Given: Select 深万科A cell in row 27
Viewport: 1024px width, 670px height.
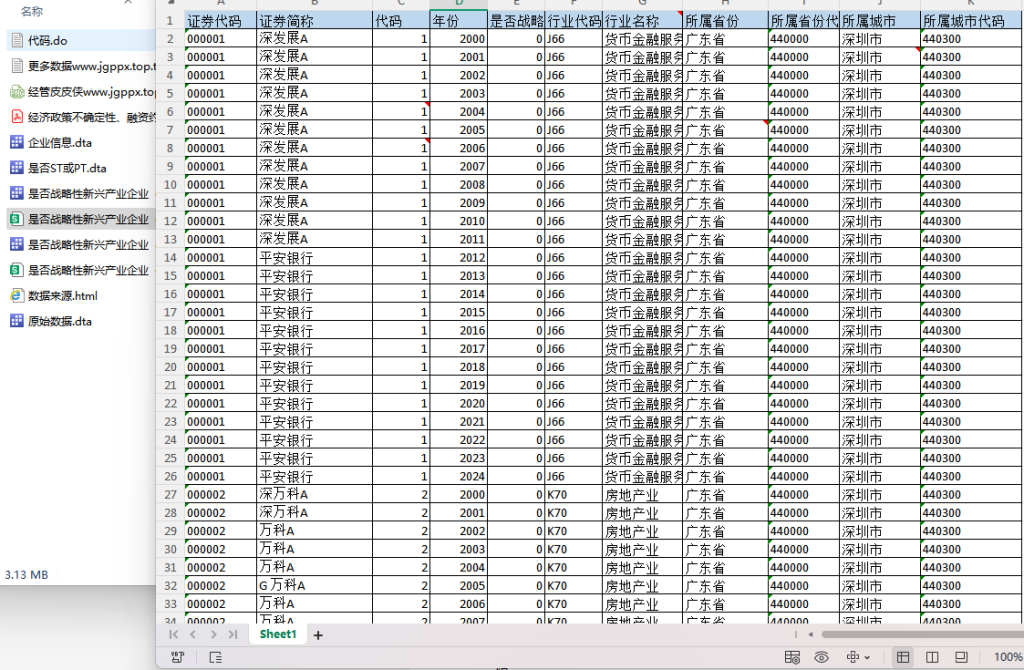Looking at the screenshot, I should tap(315, 494).
